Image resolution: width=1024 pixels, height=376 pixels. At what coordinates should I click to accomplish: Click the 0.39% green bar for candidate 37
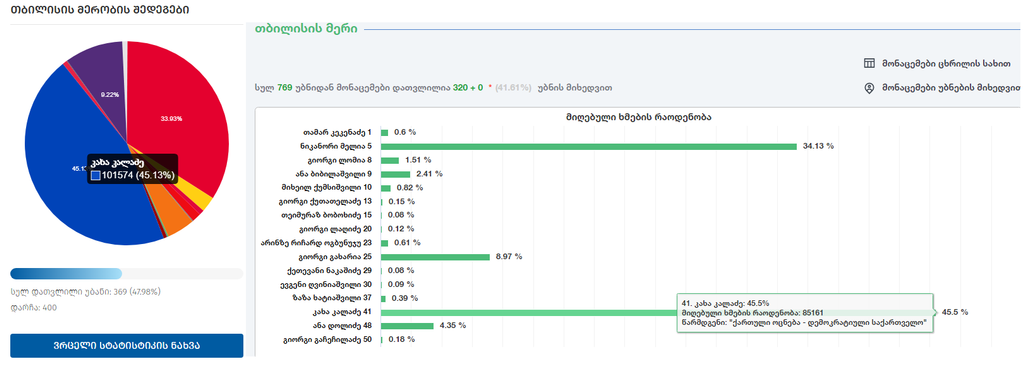[x=383, y=298]
